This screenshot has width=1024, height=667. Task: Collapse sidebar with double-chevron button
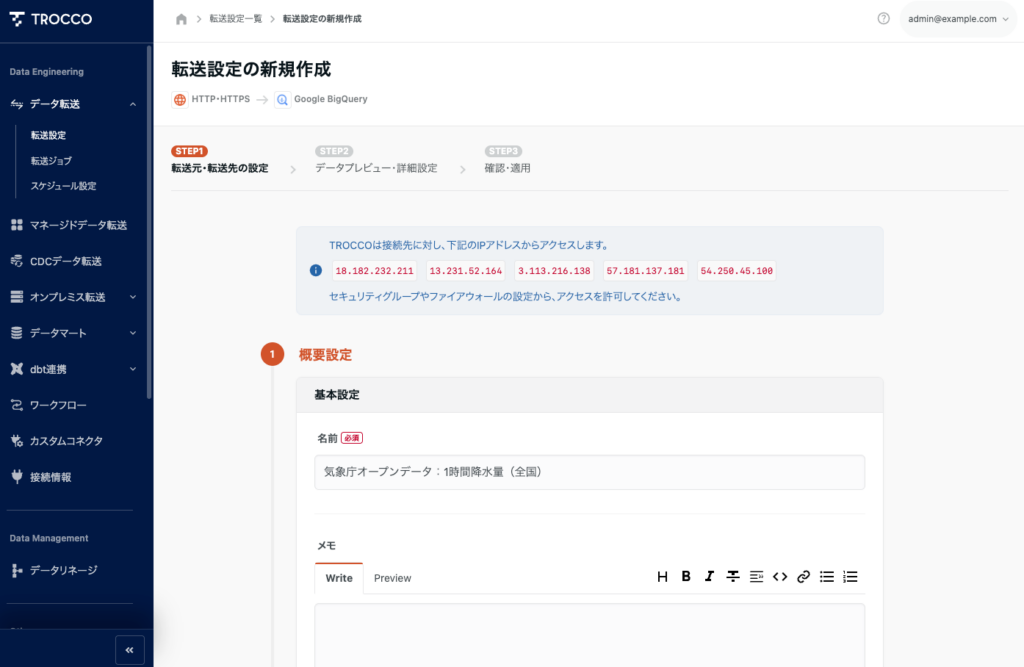(x=129, y=650)
